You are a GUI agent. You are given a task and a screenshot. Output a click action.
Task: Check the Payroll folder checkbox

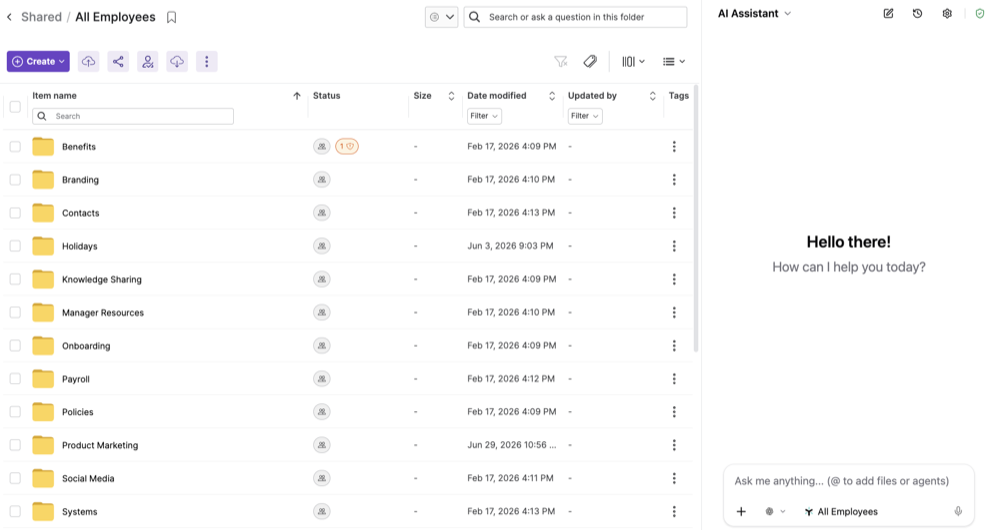click(15, 379)
